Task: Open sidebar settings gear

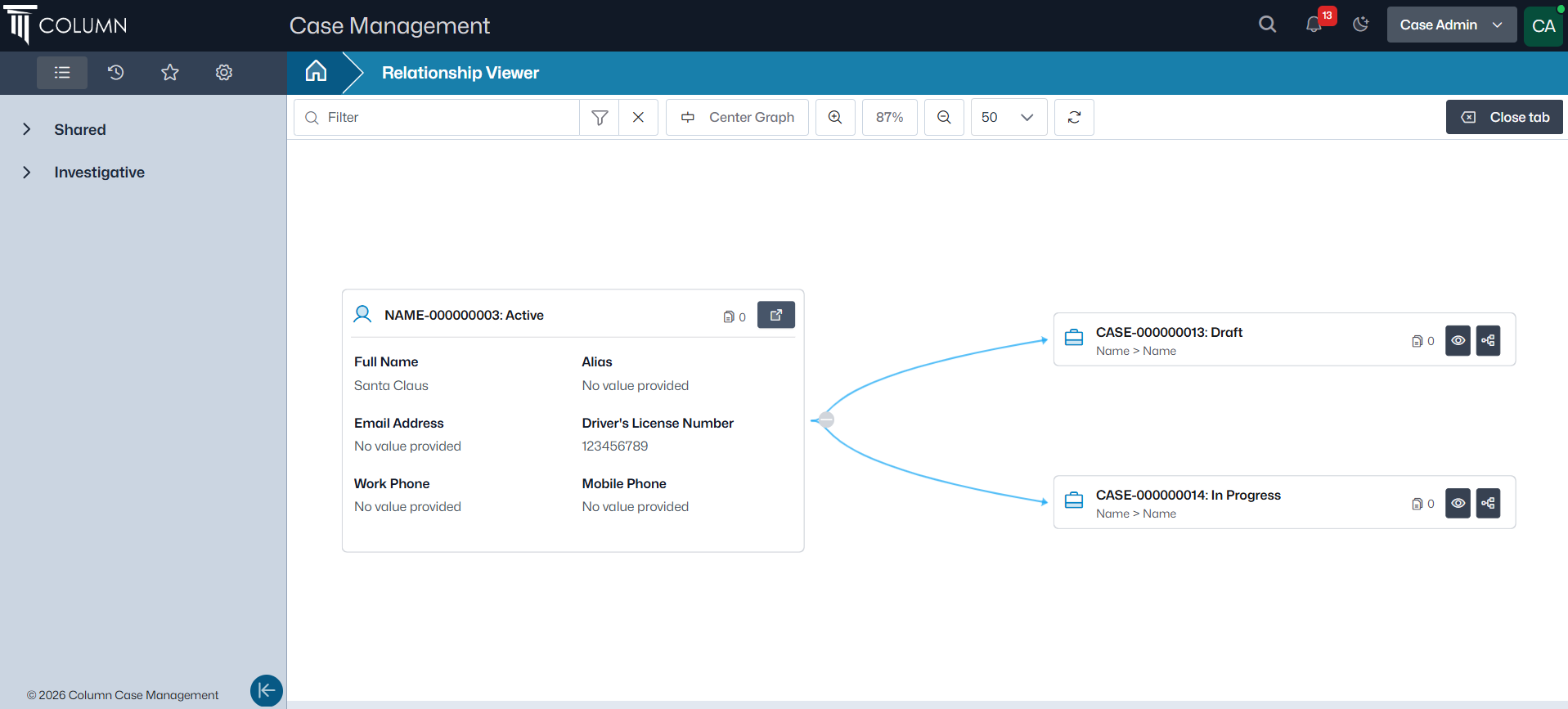Action: coord(223,73)
